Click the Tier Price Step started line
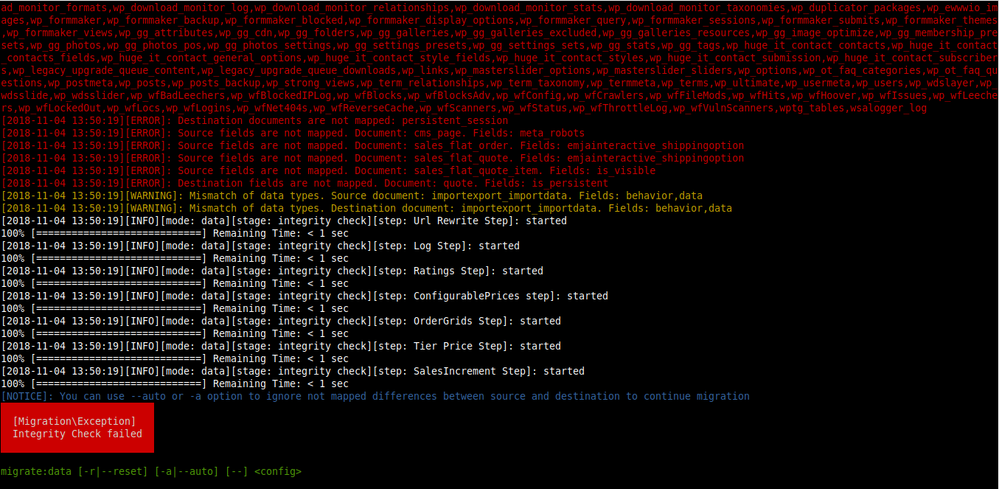This screenshot has width=999, height=489. tap(281, 346)
